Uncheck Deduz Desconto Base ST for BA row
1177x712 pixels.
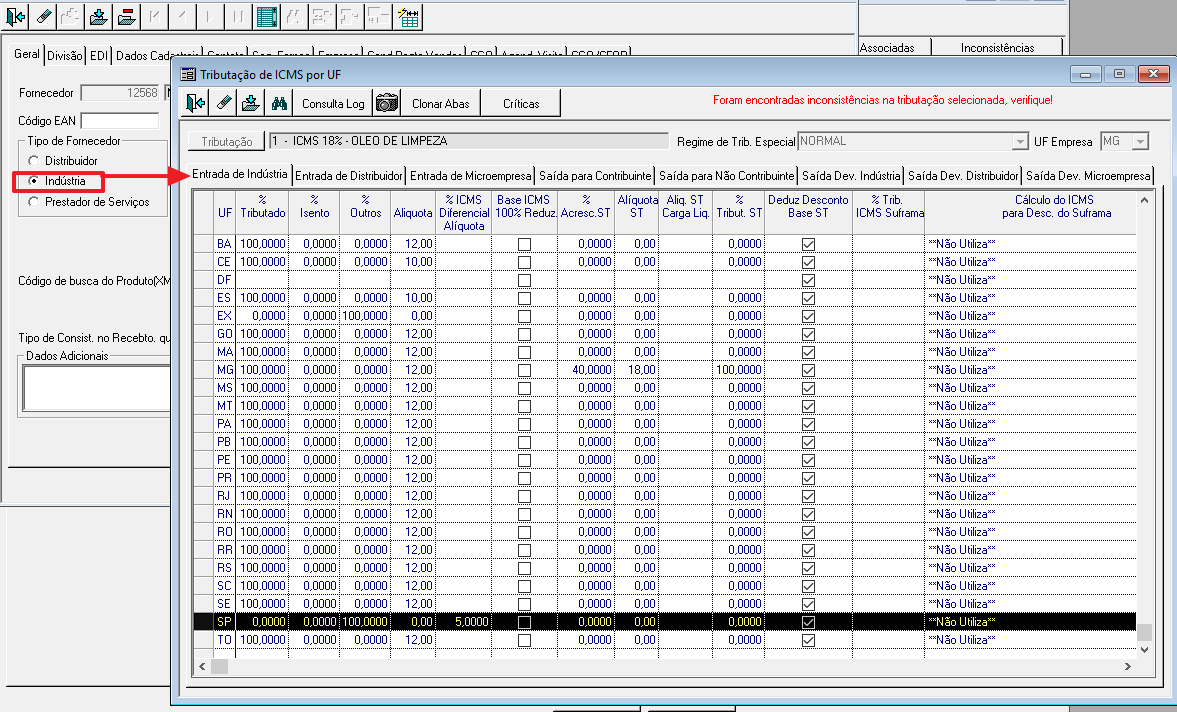coord(809,244)
